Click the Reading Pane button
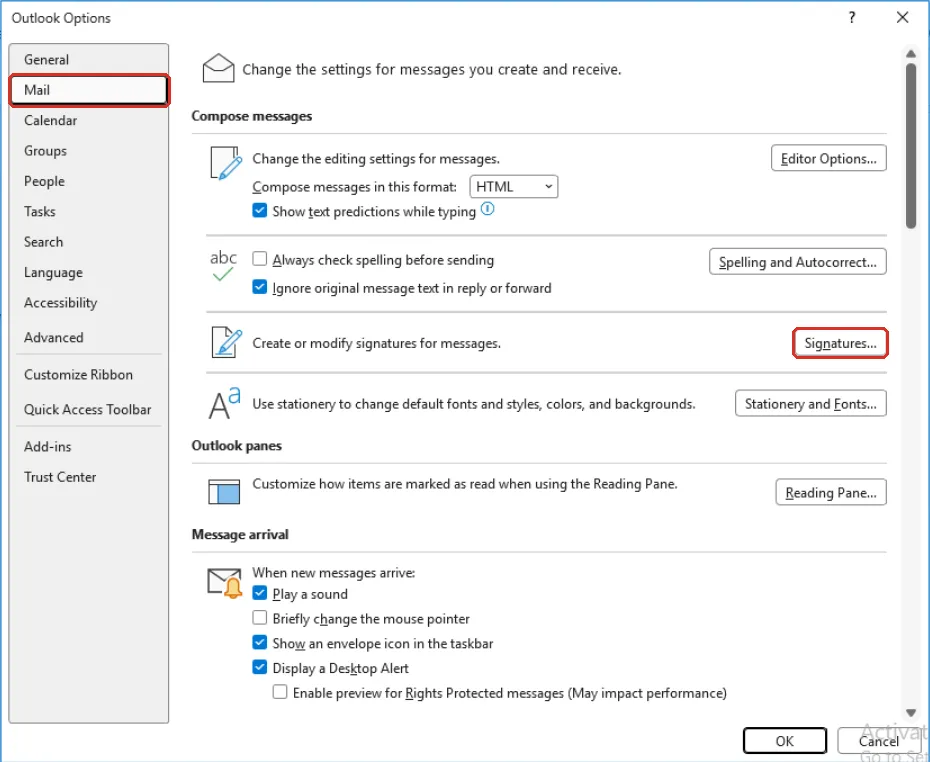Image resolution: width=930 pixels, height=762 pixels. 831,492
